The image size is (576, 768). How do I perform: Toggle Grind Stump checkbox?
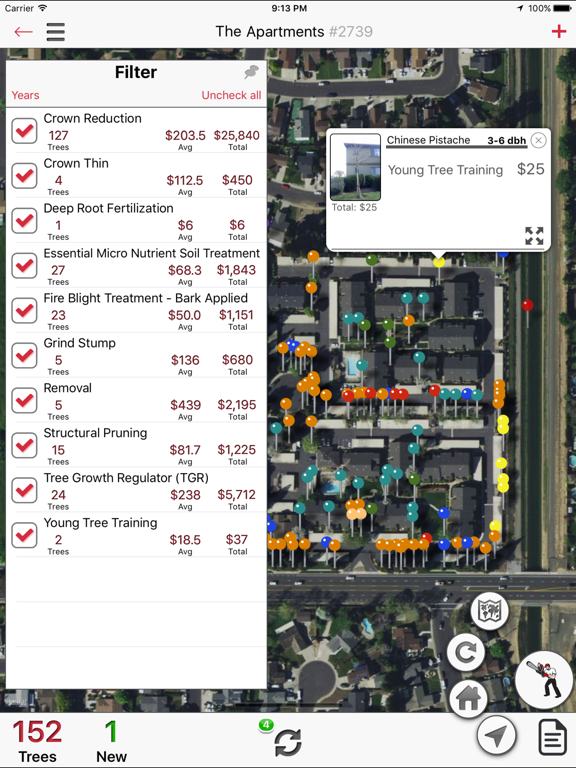coord(24,356)
